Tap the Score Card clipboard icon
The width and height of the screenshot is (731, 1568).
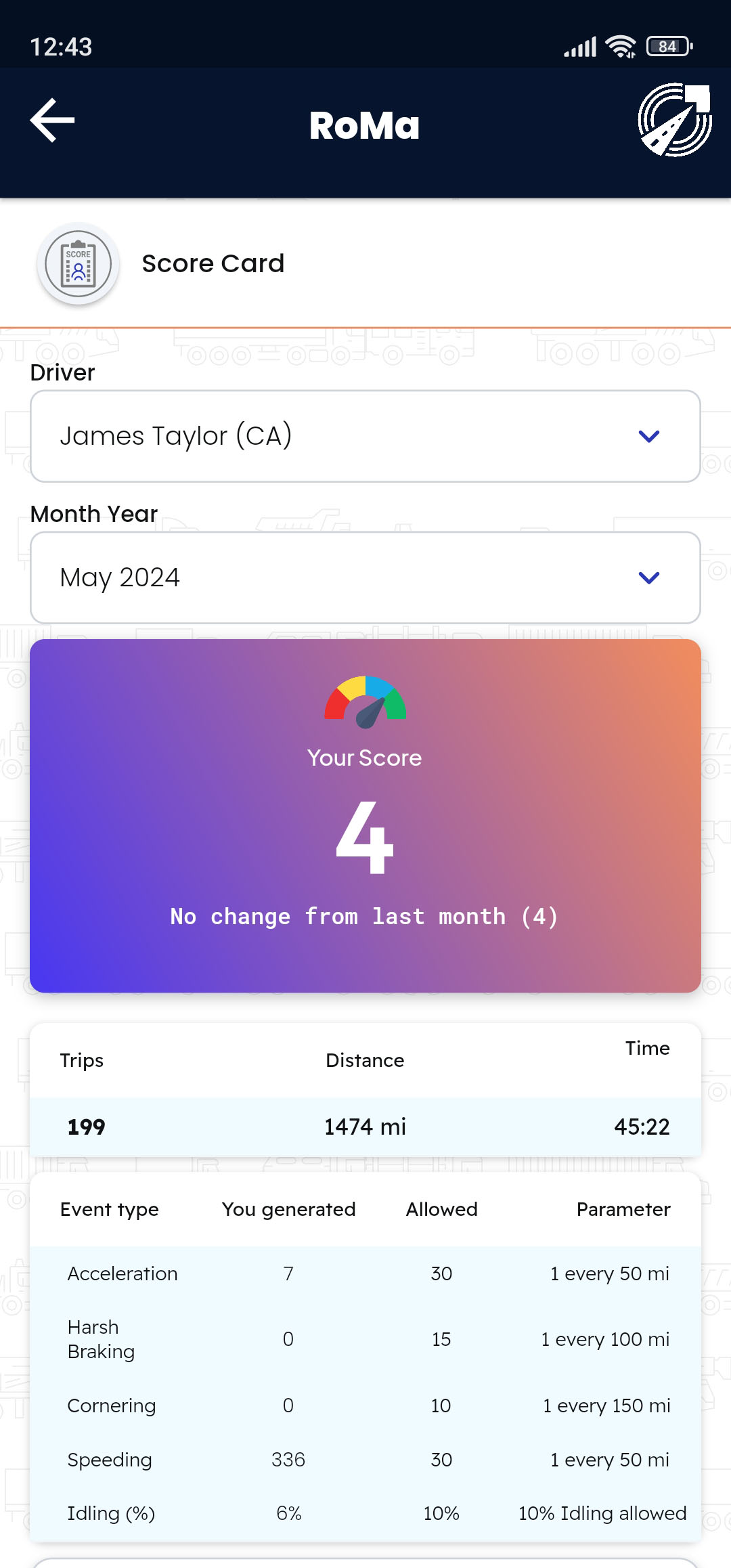(79, 264)
